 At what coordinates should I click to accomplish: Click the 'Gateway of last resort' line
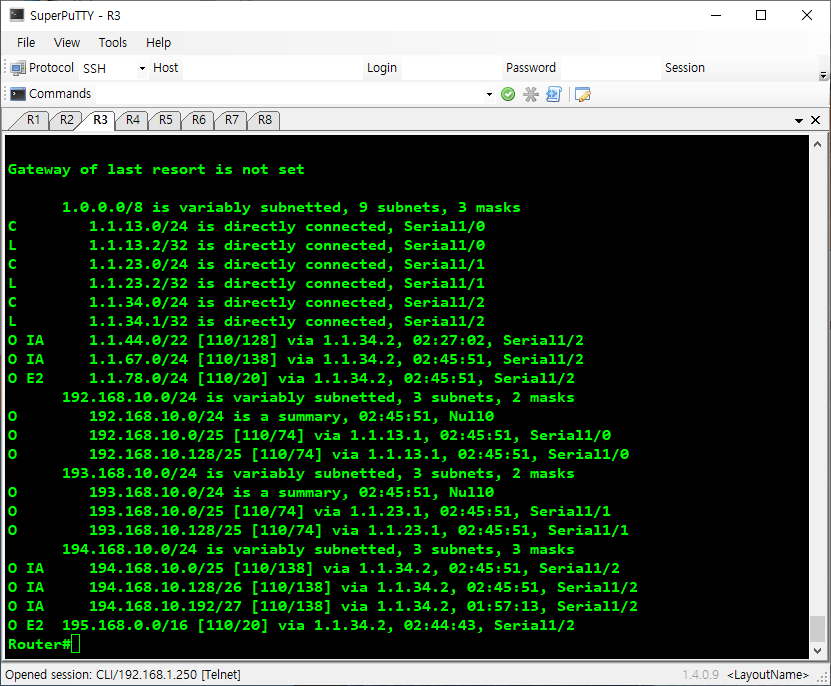click(156, 170)
